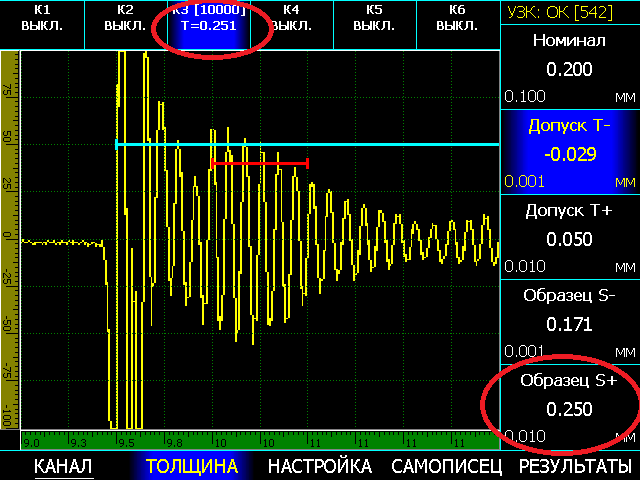
Task: Click the green time axis scale
Action: click(x=260, y=441)
